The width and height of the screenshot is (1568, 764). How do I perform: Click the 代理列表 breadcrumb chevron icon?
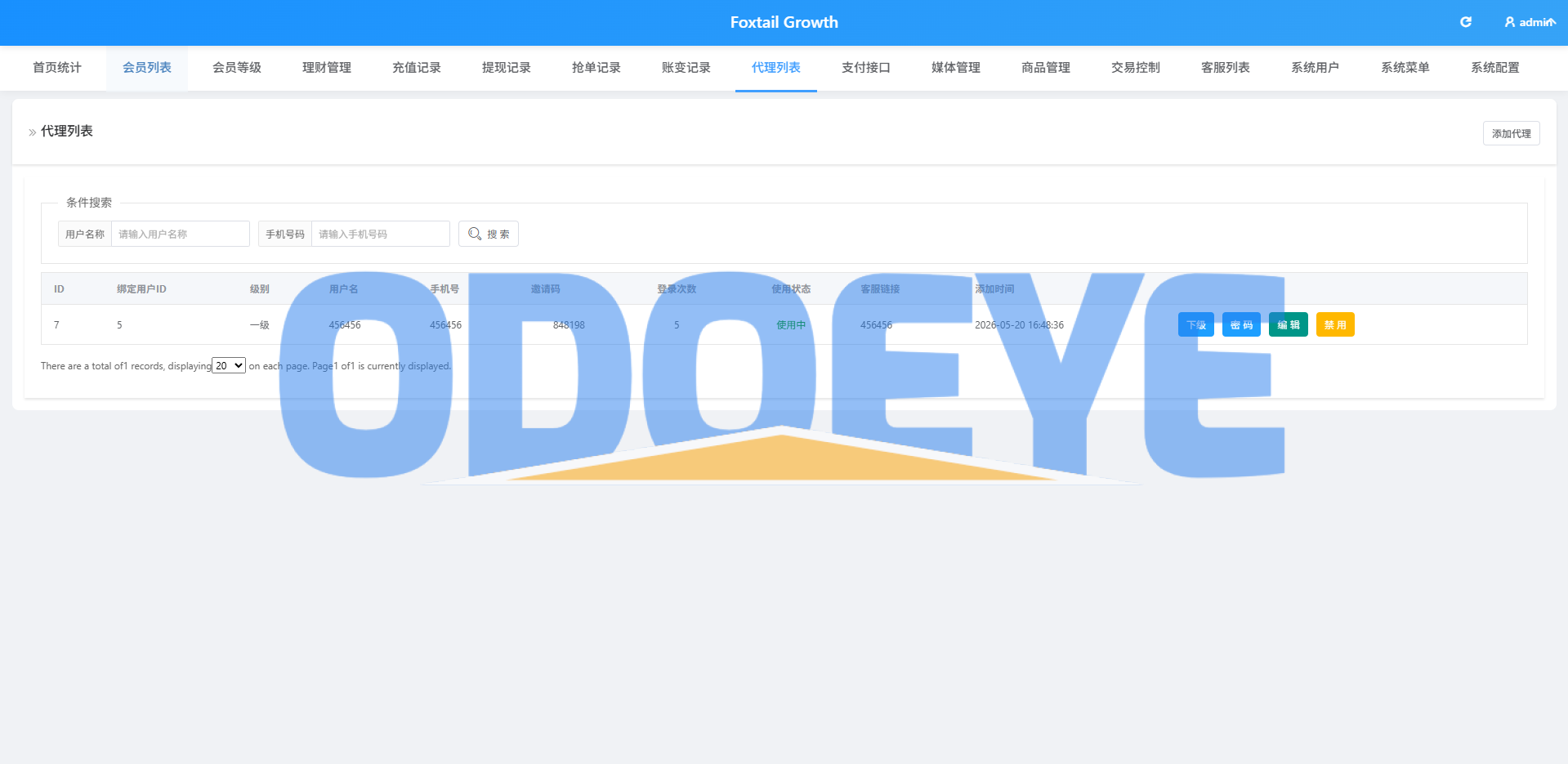(x=33, y=132)
